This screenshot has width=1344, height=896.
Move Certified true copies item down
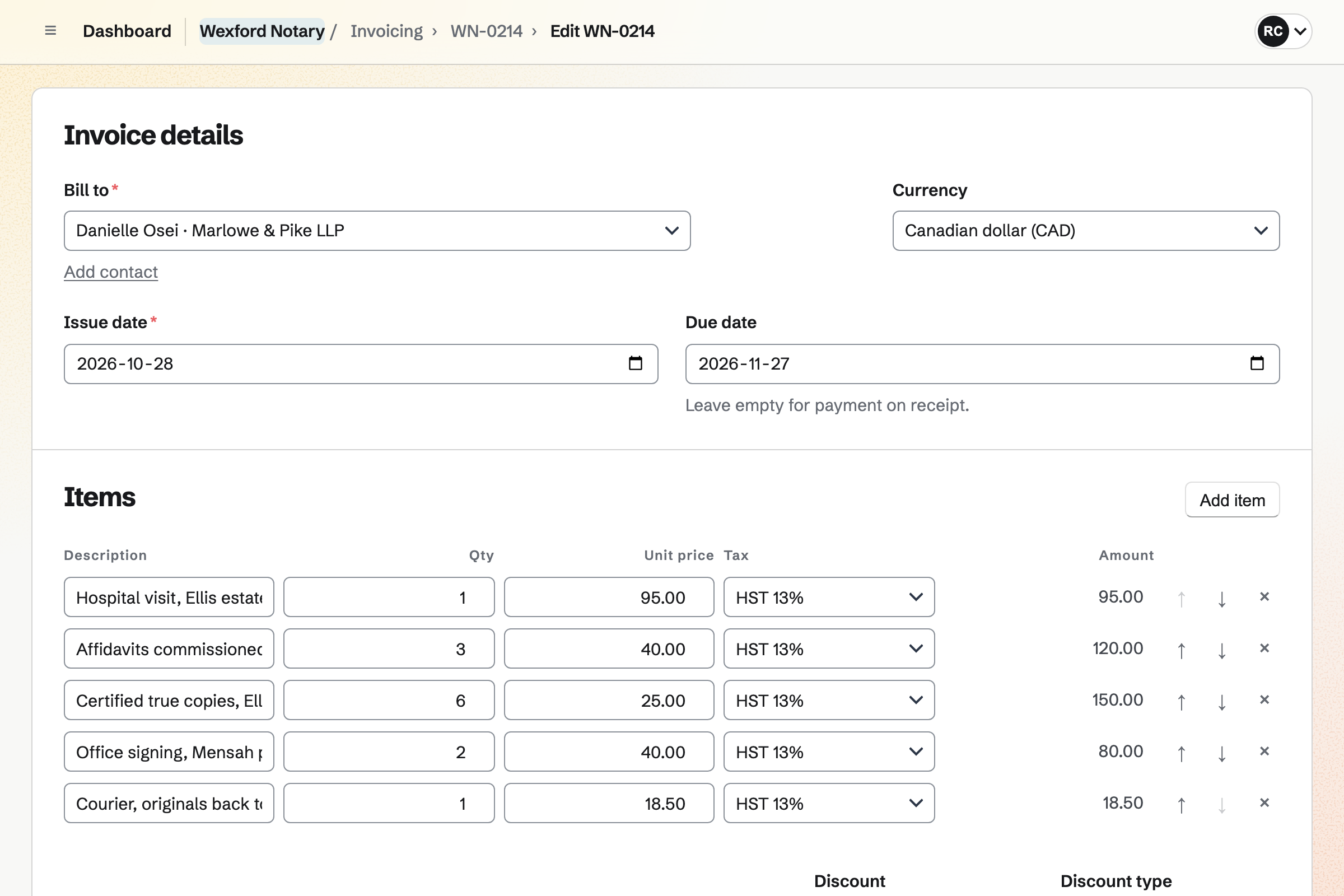pos(1222,701)
